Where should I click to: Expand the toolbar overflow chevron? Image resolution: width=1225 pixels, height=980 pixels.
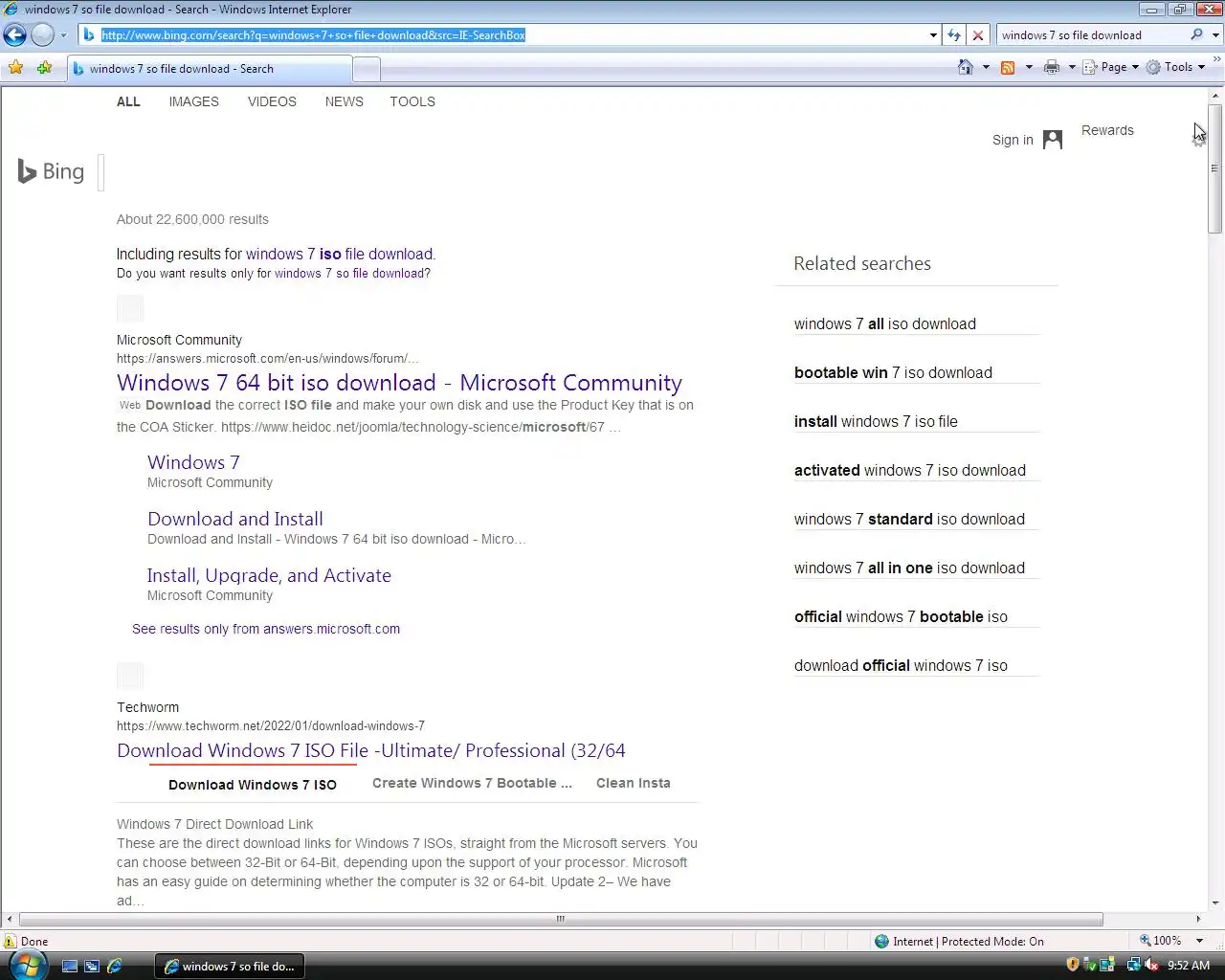coord(1217,60)
